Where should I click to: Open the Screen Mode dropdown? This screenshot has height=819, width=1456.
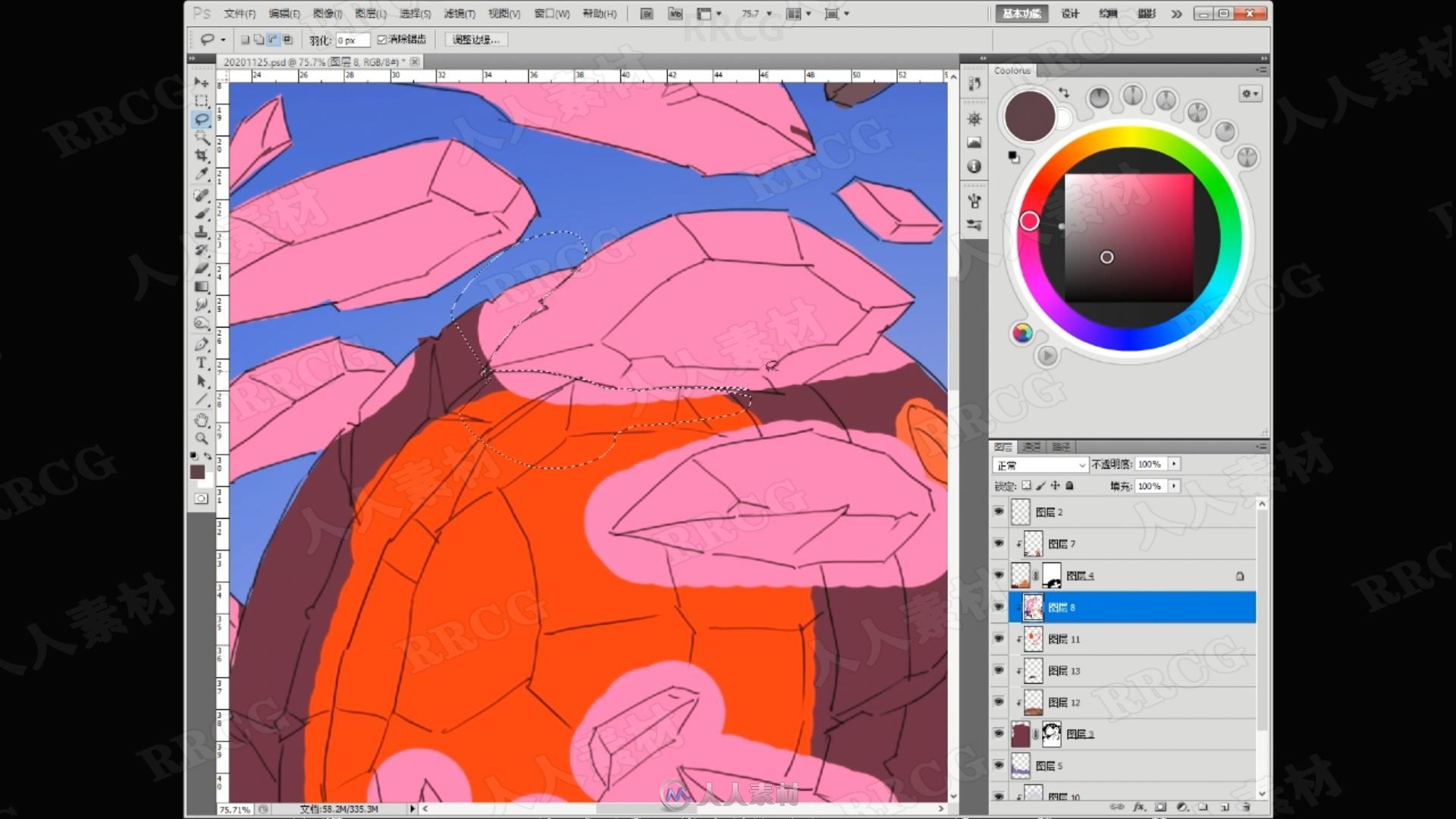pos(836,14)
